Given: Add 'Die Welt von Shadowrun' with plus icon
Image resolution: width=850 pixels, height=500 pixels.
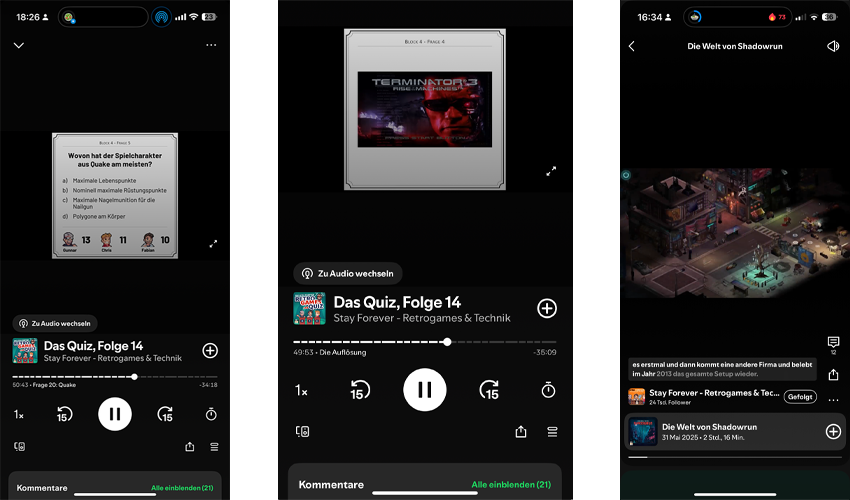Looking at the screenshot, I should [x=833, y=431].
